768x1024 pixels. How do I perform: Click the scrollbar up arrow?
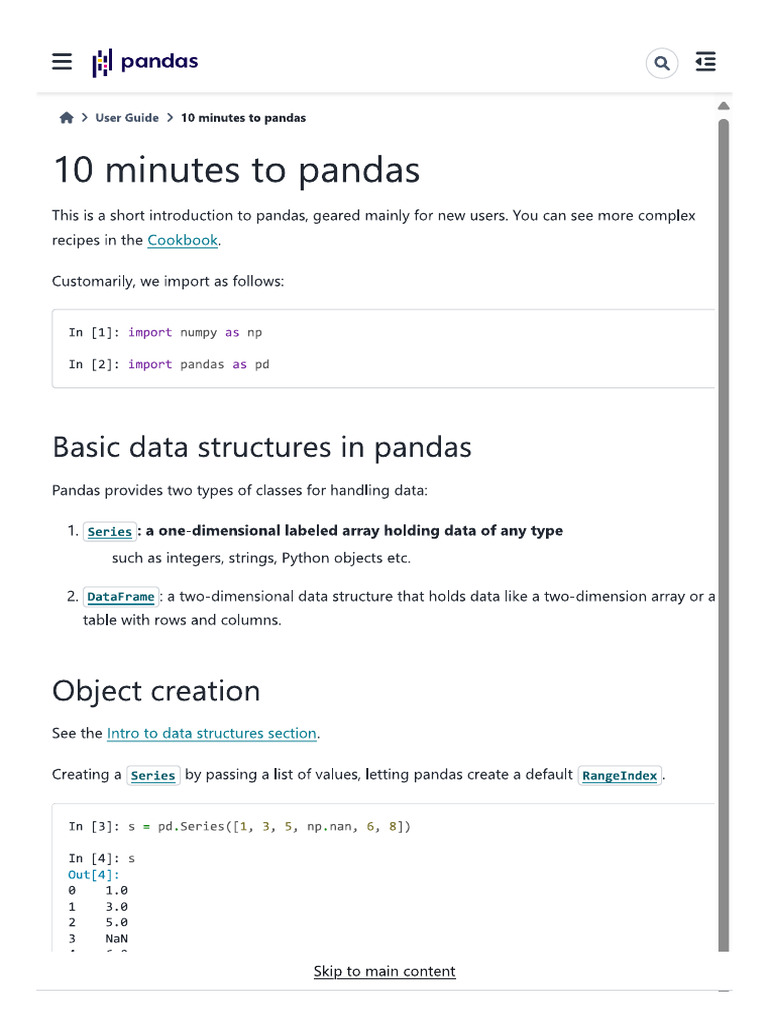click(x=724, y=106)
